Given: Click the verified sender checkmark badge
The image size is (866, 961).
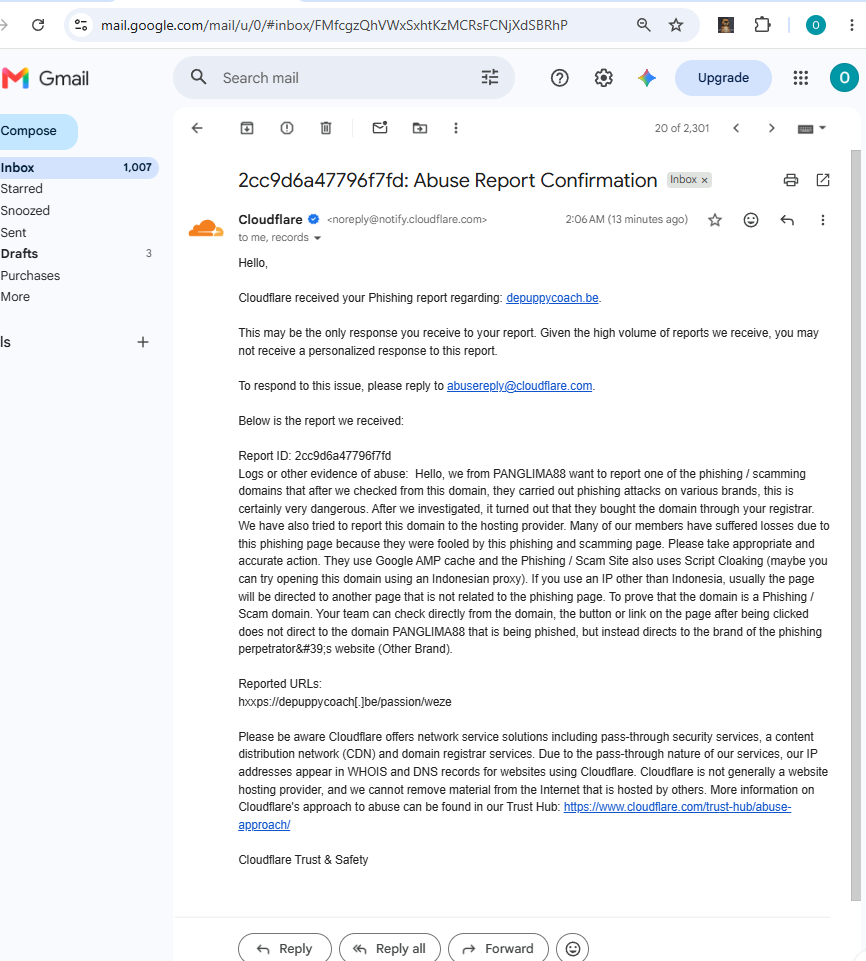Looking at the screenshot, I should (x=313, y=219).
